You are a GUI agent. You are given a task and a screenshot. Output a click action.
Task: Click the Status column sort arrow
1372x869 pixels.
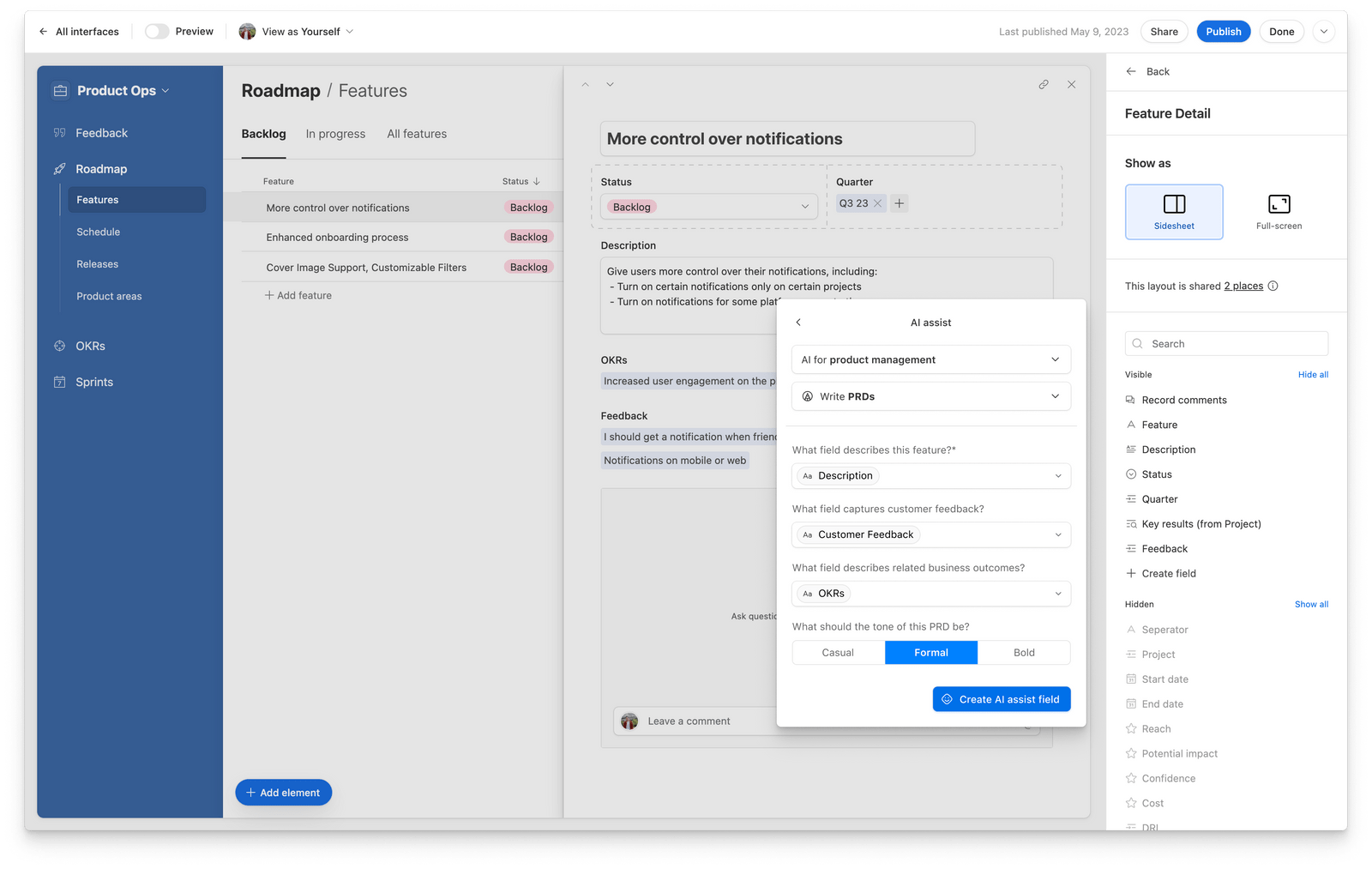pos(538,181)
